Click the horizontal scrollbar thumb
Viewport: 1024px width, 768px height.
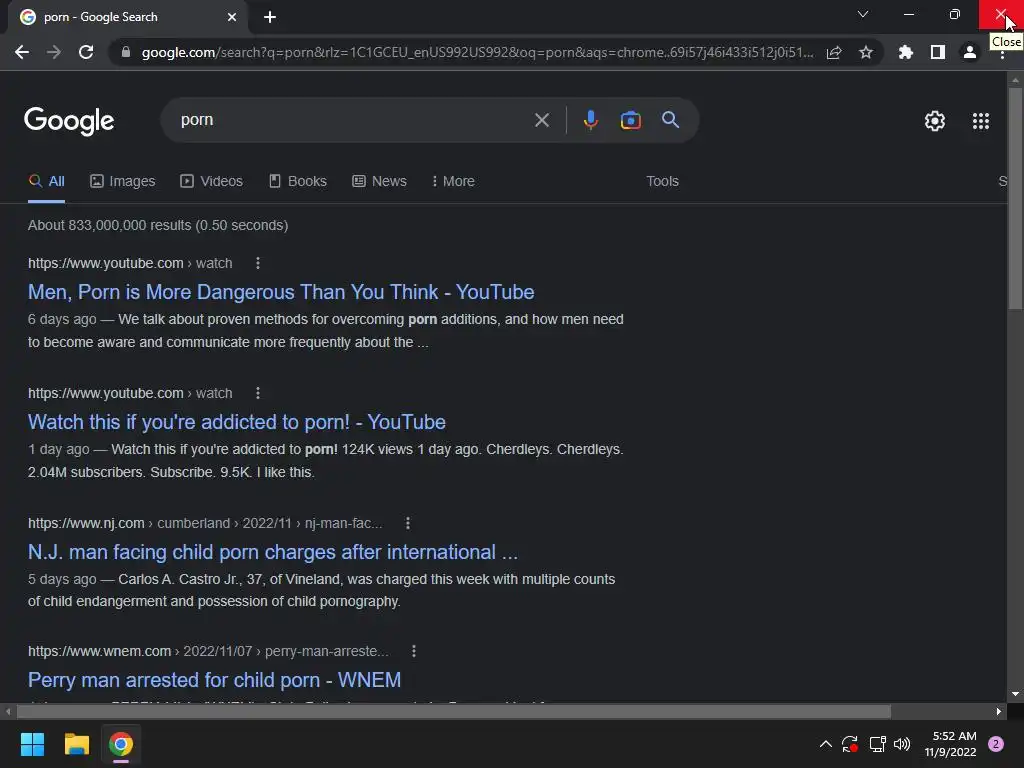pos(453,711)
